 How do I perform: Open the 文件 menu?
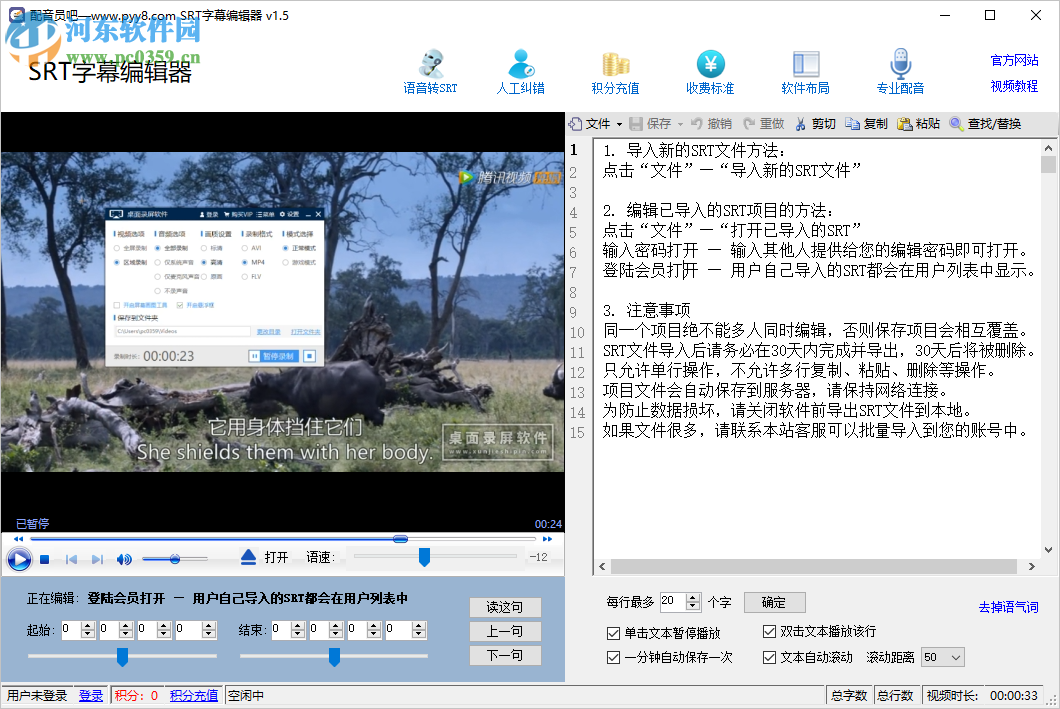pyautogui.click(x=596, y=124)
